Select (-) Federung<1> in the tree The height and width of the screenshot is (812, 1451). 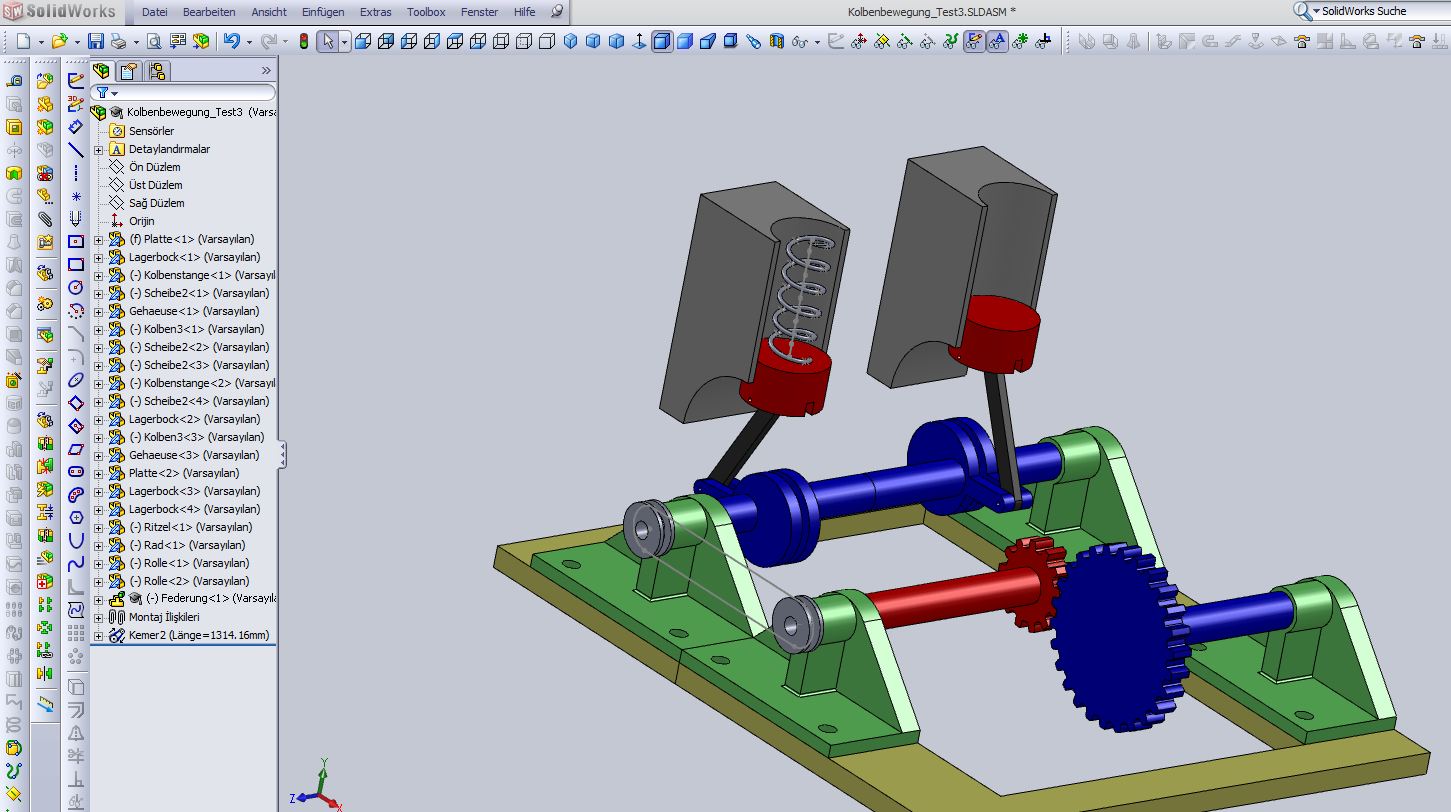[x=210, y=598]
